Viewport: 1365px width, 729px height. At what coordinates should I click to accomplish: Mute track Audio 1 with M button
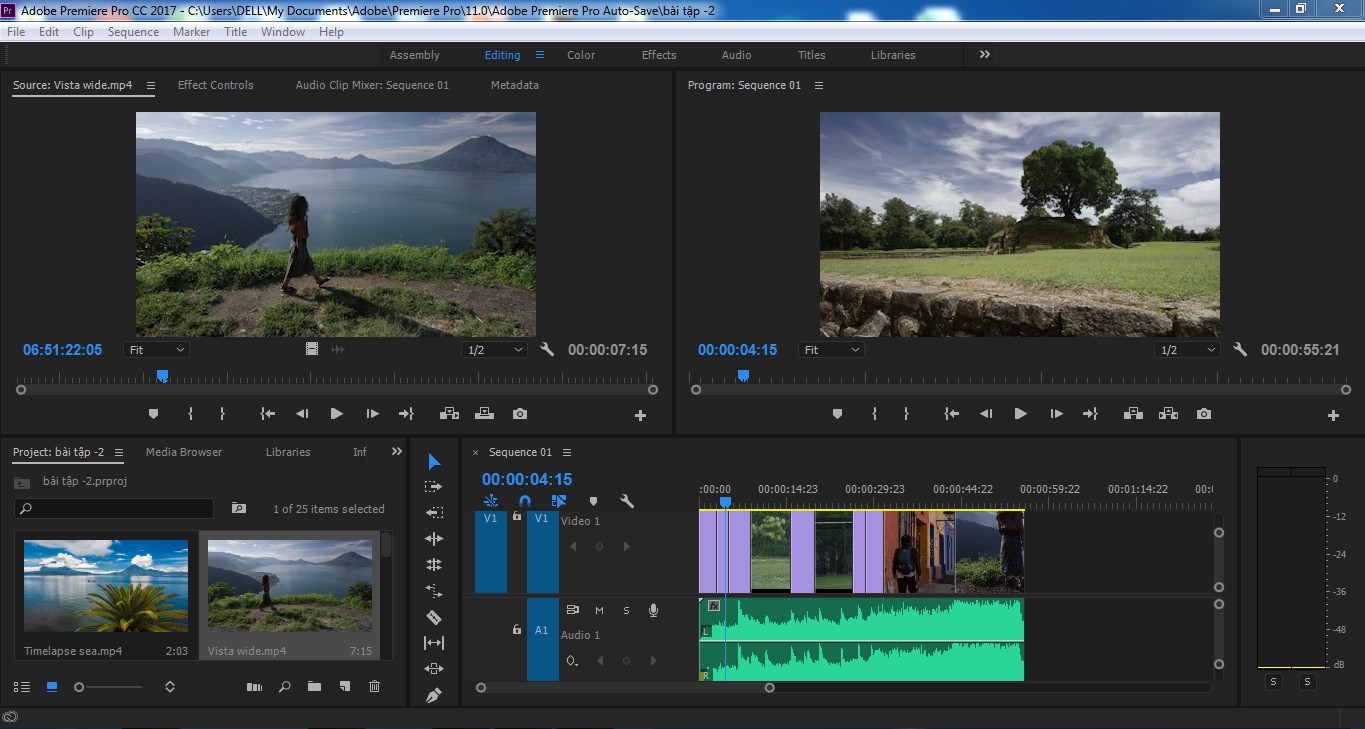click(599, 610)
